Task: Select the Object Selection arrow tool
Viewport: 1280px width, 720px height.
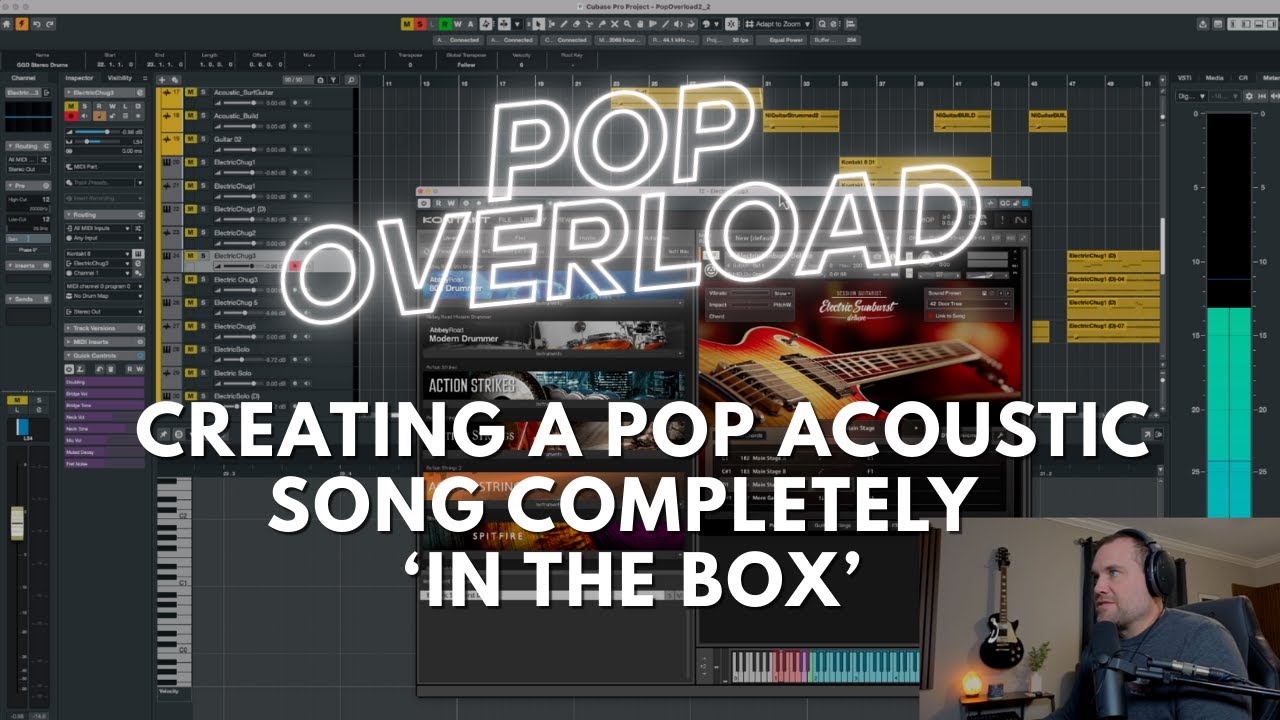Action: (x=538, y=24)
